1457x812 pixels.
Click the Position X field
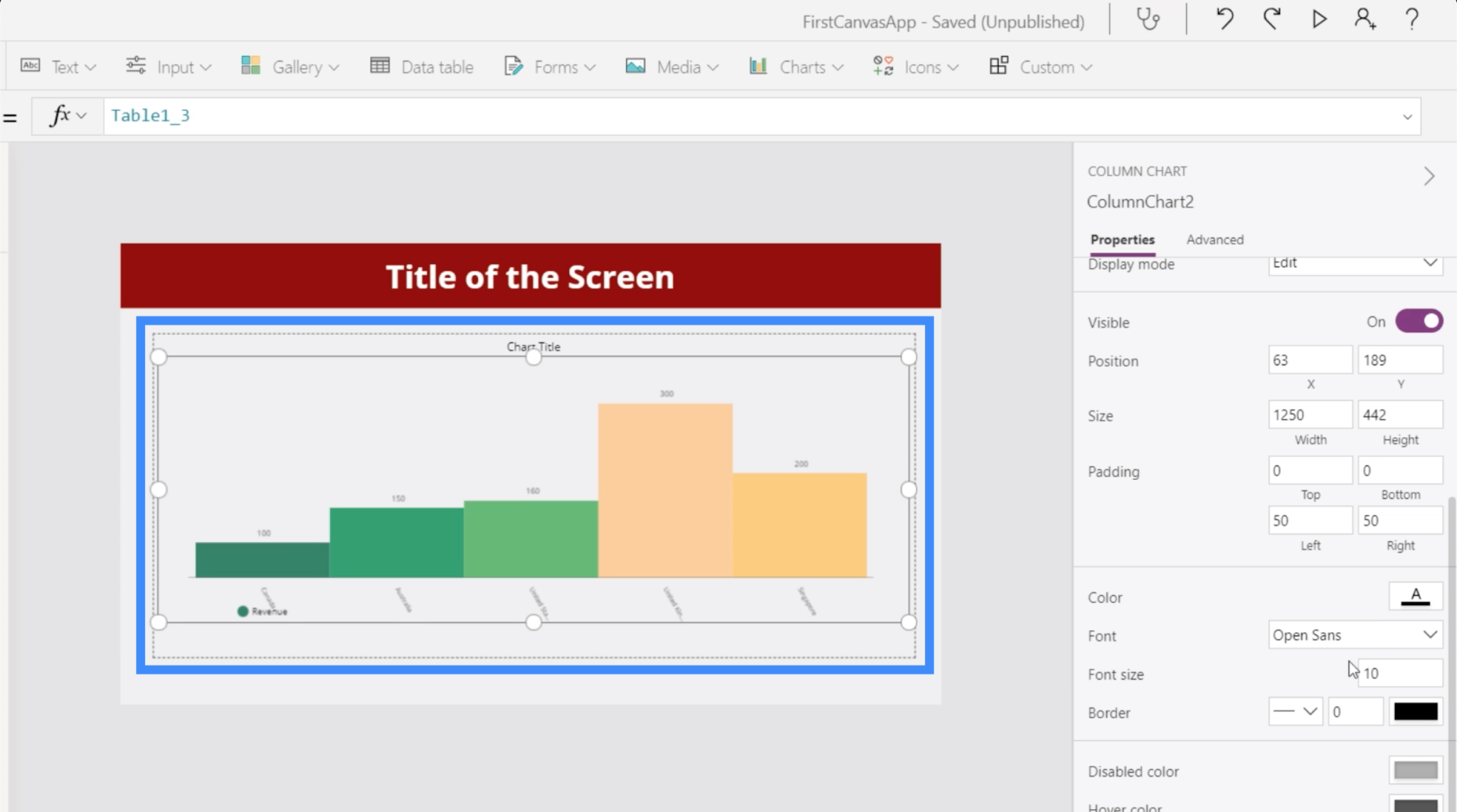tap(1310, 360)
